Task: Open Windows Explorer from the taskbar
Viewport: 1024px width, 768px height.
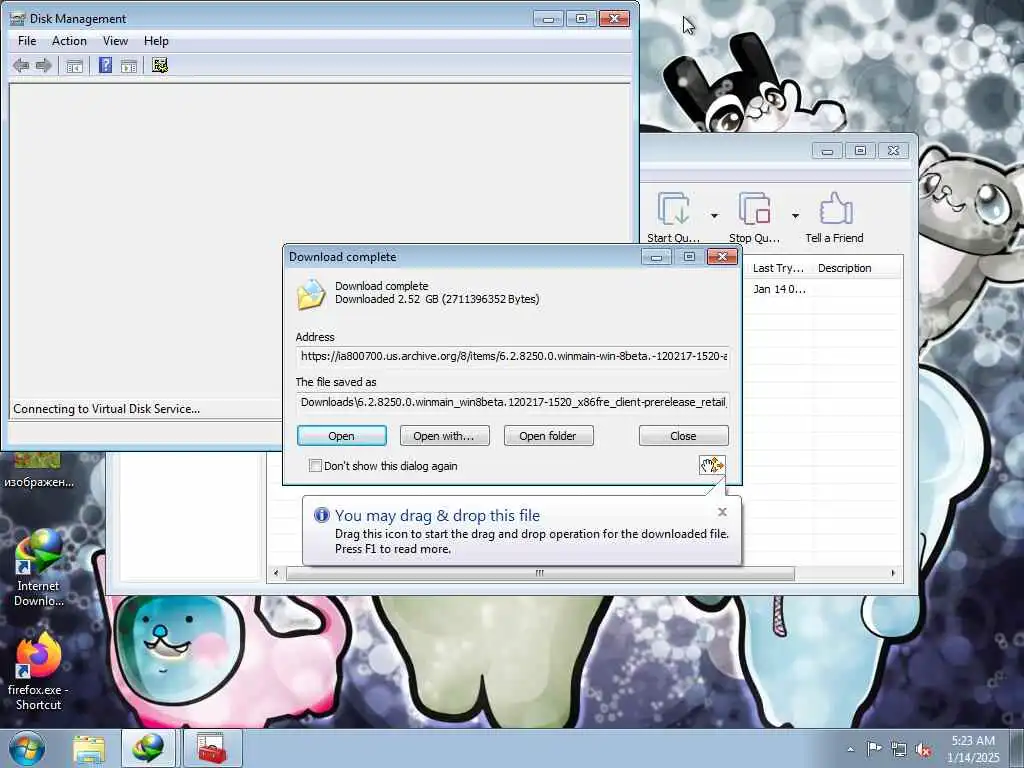Action: coord(89,749)
